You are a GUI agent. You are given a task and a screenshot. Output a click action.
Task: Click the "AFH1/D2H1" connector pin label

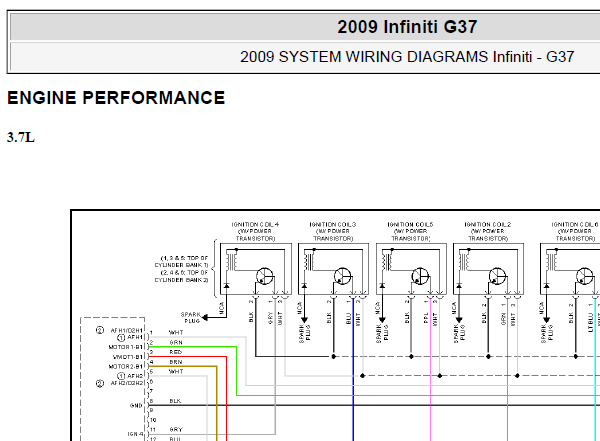127,330
